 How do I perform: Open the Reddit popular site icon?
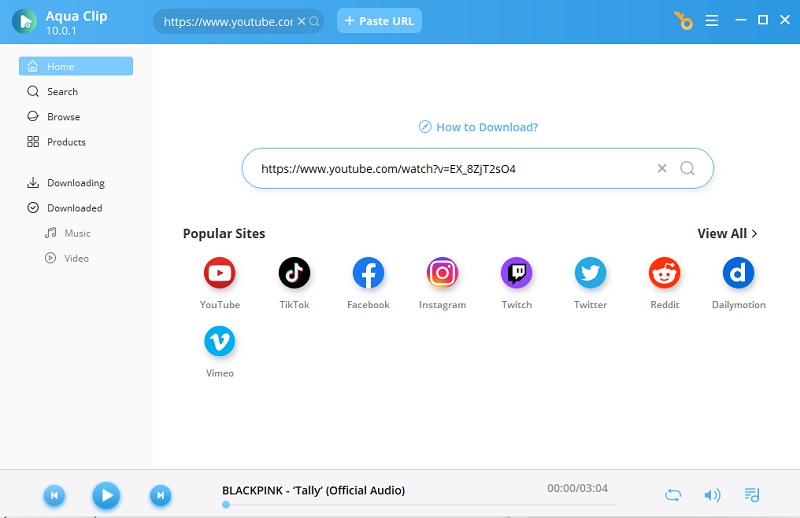coord(664,273)
